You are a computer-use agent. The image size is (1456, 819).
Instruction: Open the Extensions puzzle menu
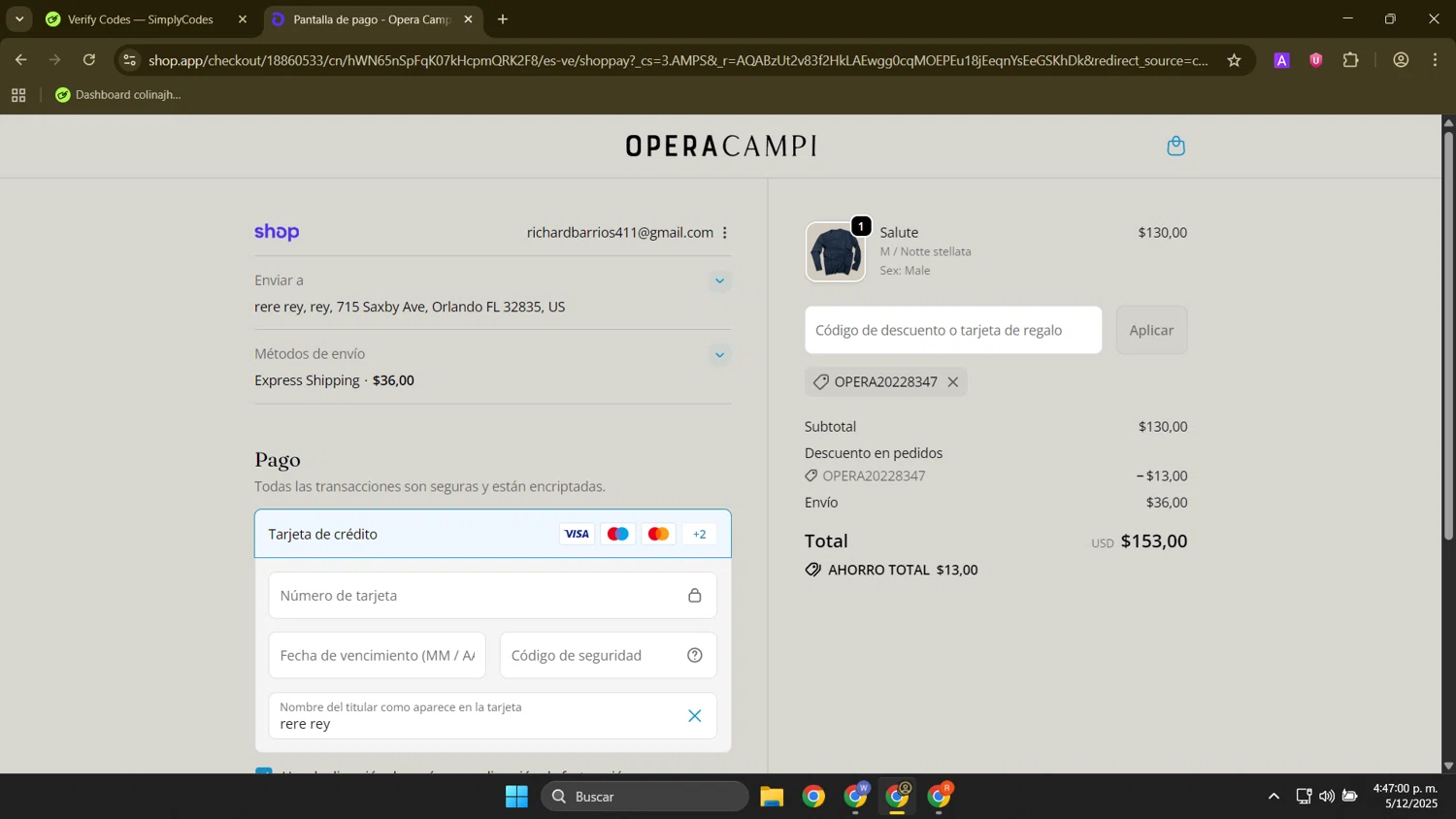tap(1351, 60)
